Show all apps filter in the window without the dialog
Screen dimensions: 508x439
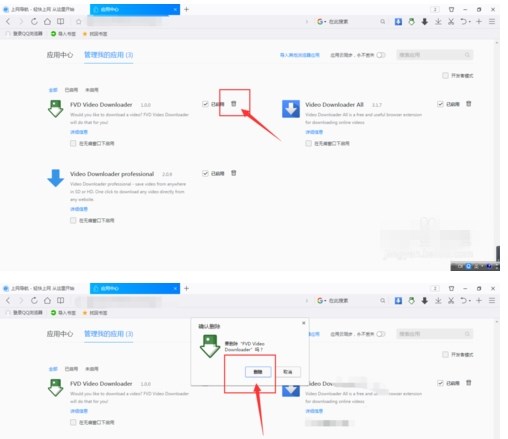53,90
